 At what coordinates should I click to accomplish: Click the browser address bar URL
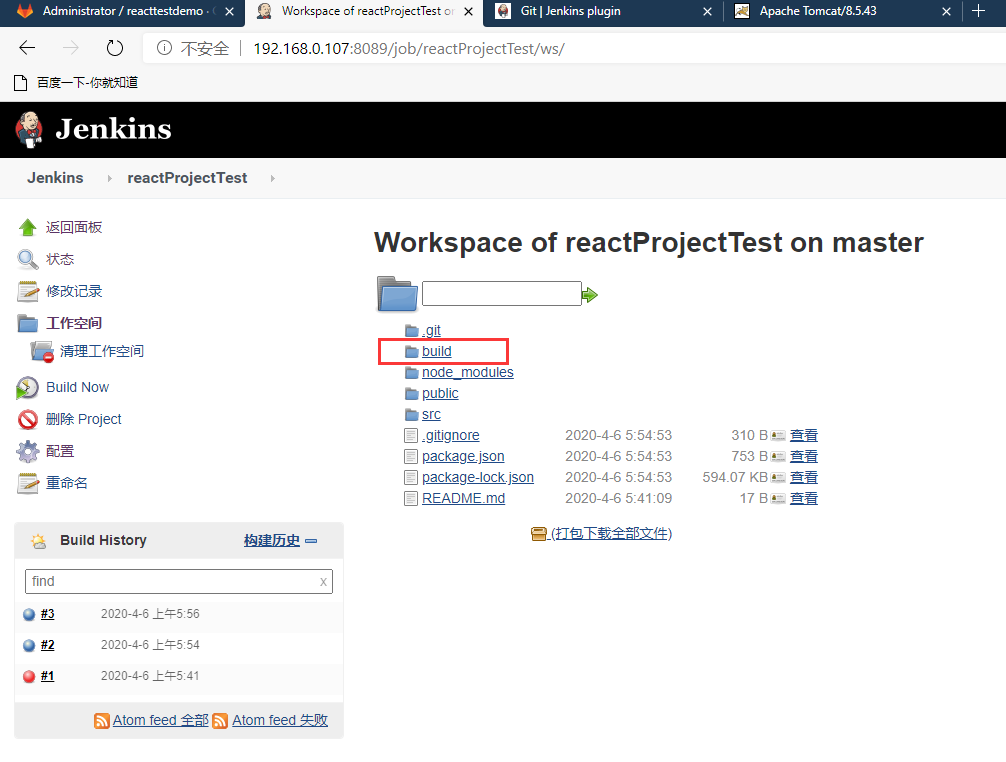(409, 49)
